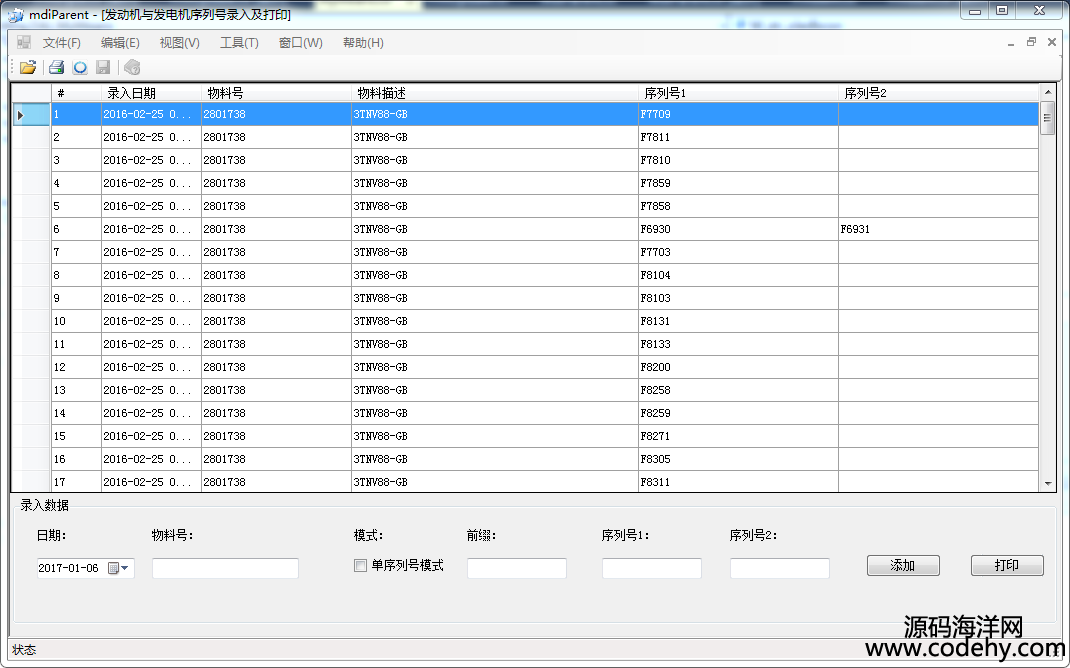Select the 序列号1 column header
The width and height of the screenshot is (1070, 668).
(738, 93)
